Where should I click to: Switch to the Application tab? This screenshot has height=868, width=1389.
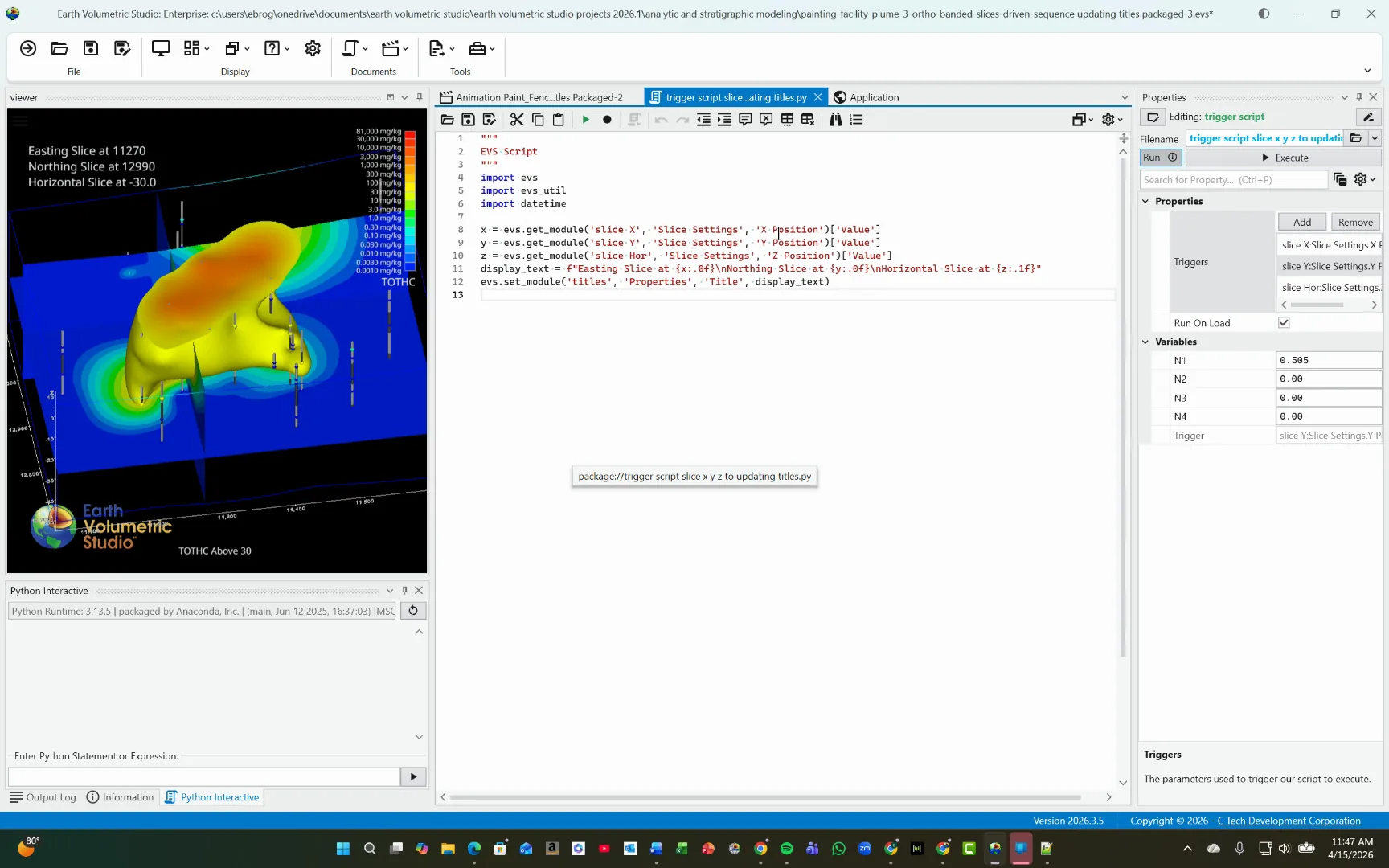point(867,97)
